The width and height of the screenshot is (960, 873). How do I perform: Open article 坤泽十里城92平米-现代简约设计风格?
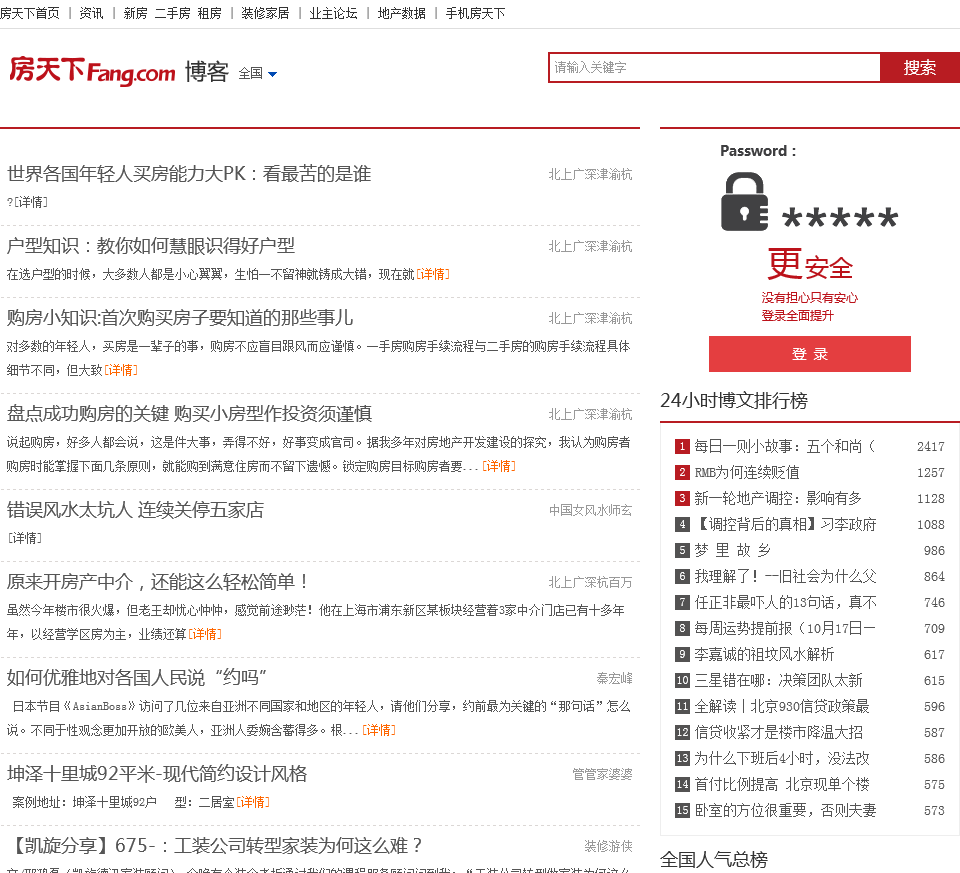tap(157, 774)
